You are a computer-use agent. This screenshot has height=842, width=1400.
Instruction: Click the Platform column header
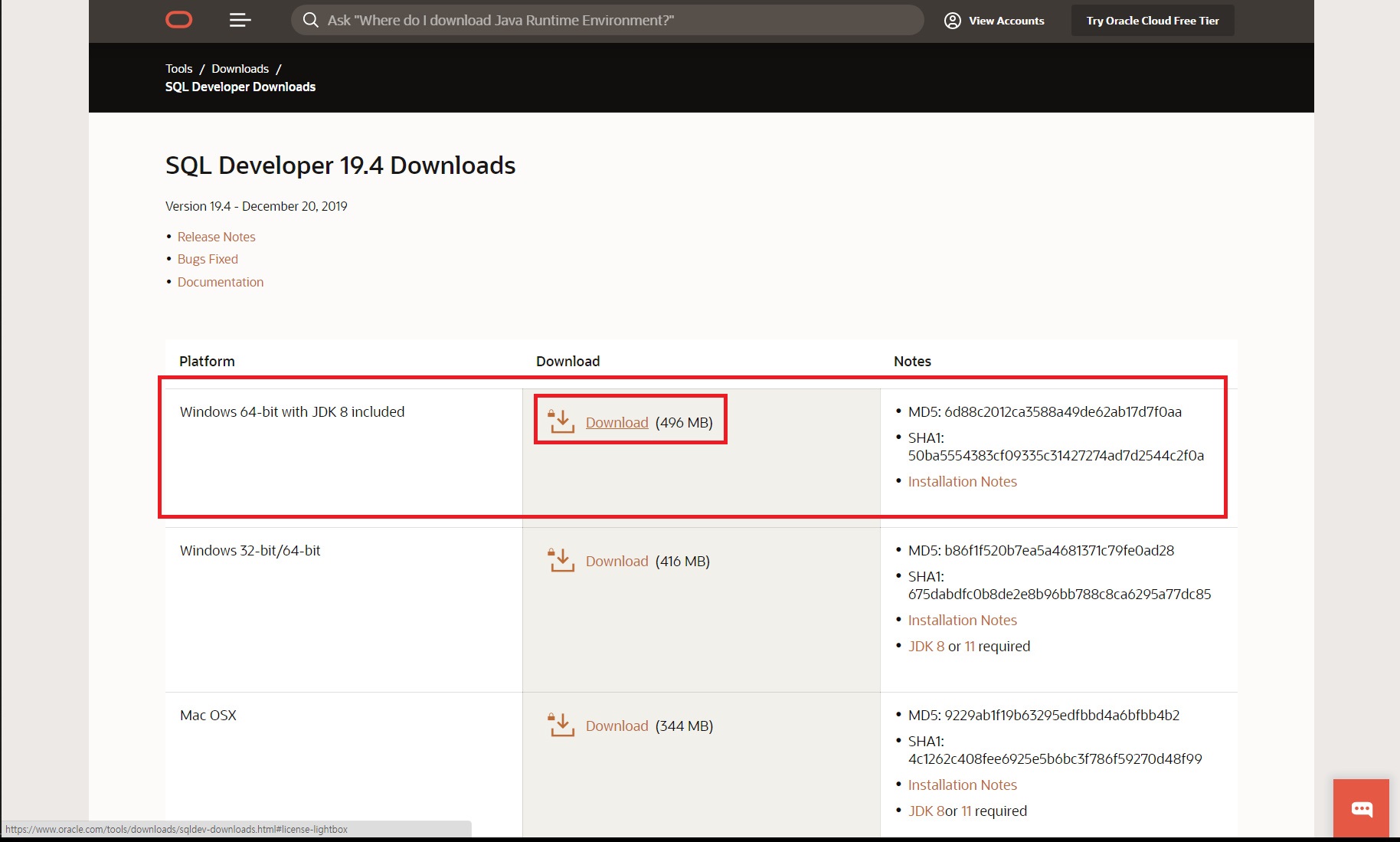tap(207, 361)
